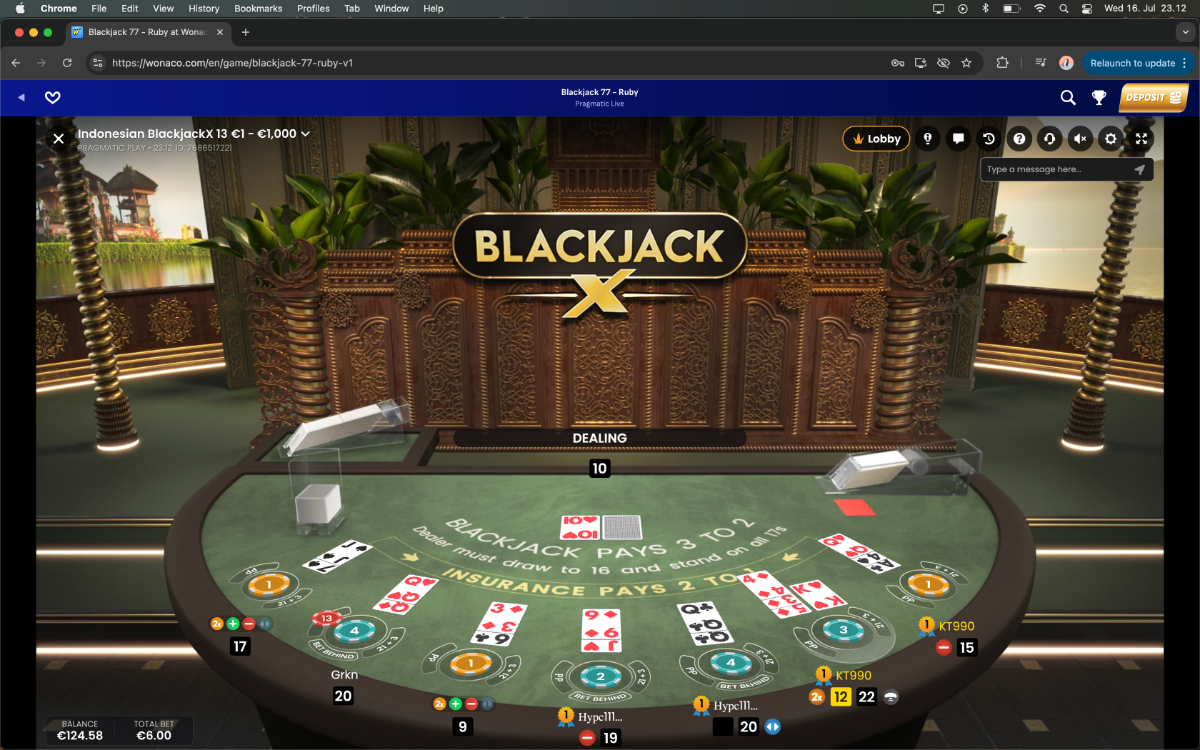
Task: Open Chrome three-dot menu beside Relaunch
Action: point(1185,62)
